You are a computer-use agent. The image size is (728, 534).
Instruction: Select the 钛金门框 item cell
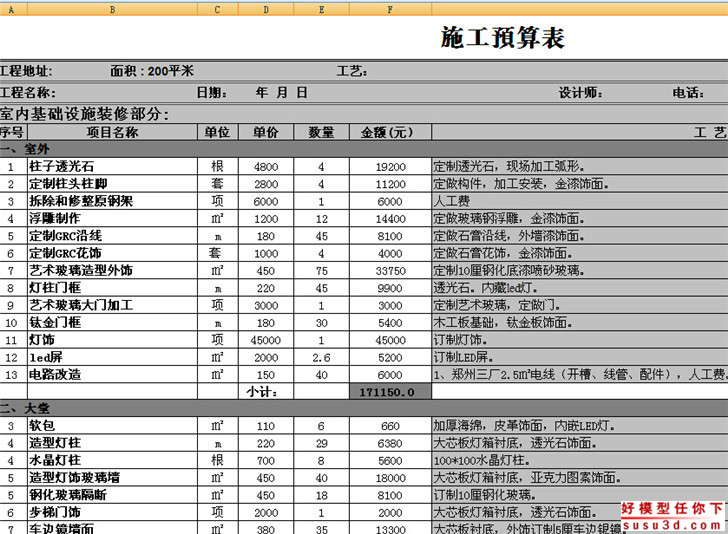[112, 322]
